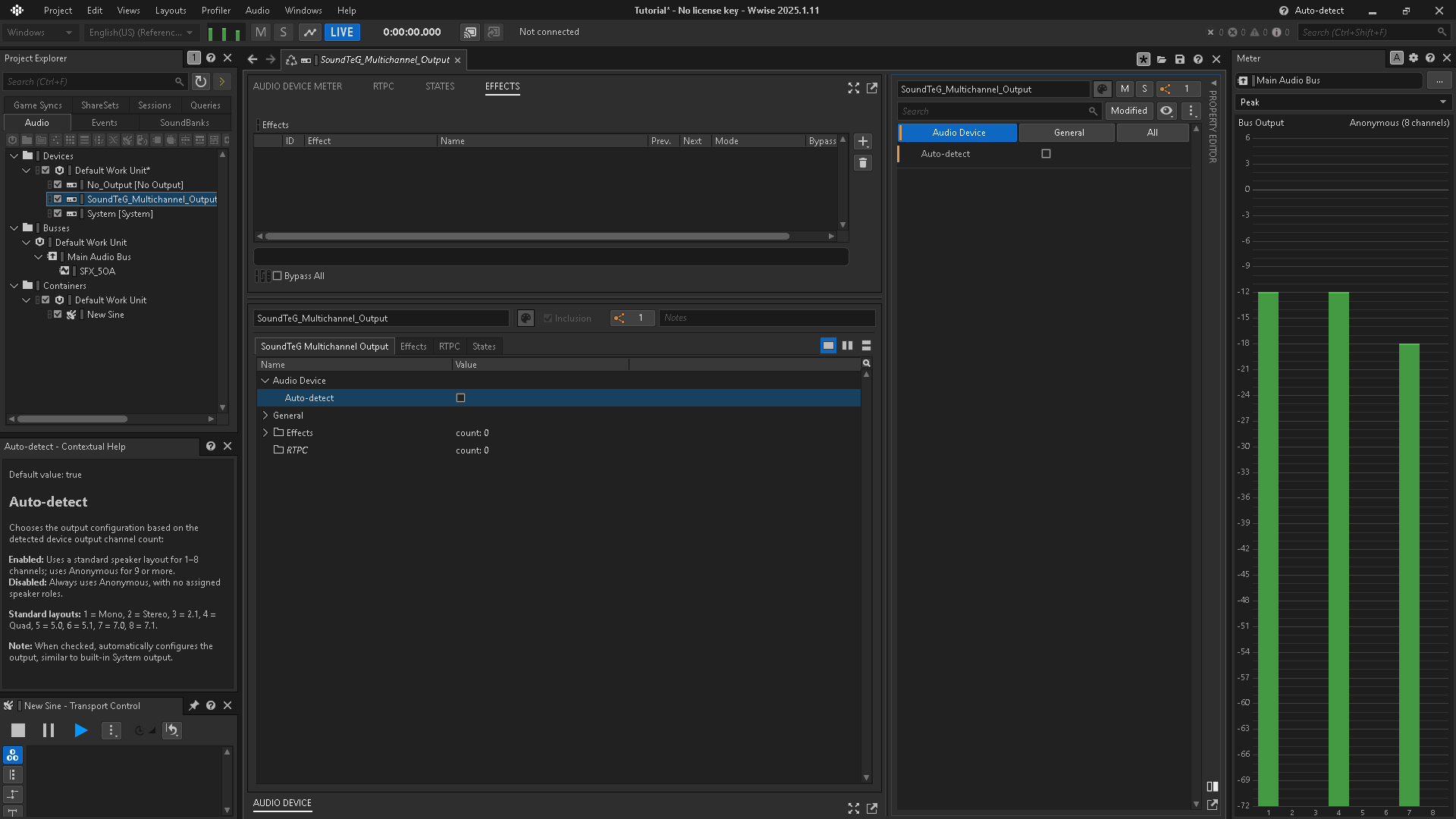Click the Modified filter button
Screen dimensions: 1456x819
1128,111
